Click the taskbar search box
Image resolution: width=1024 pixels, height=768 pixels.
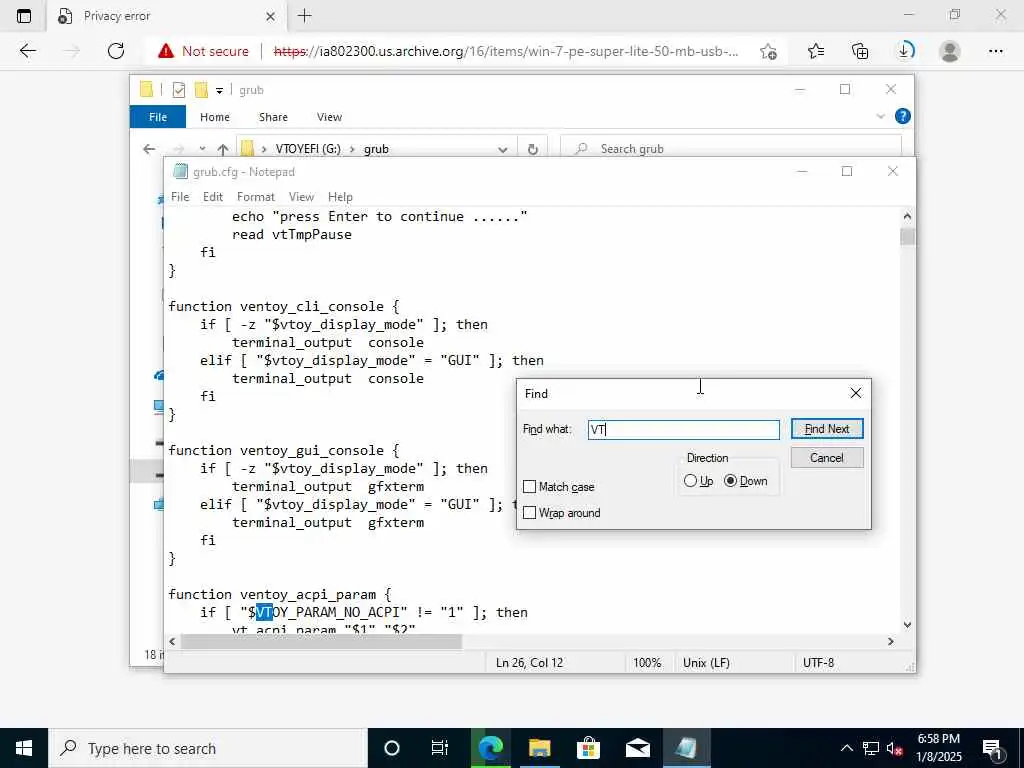[x=208, y=748]
